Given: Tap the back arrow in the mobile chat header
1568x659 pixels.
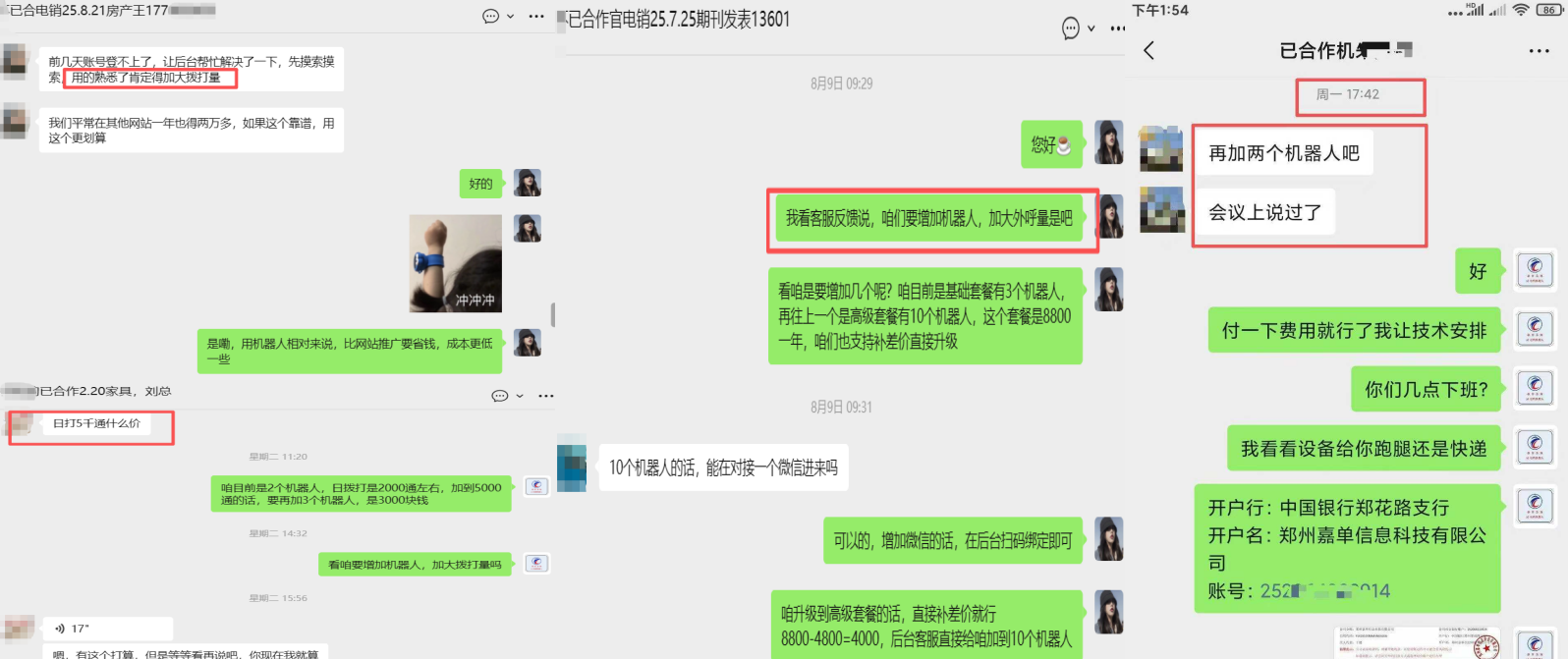Looking at the screenshot, I should (x=1149, y=50).
